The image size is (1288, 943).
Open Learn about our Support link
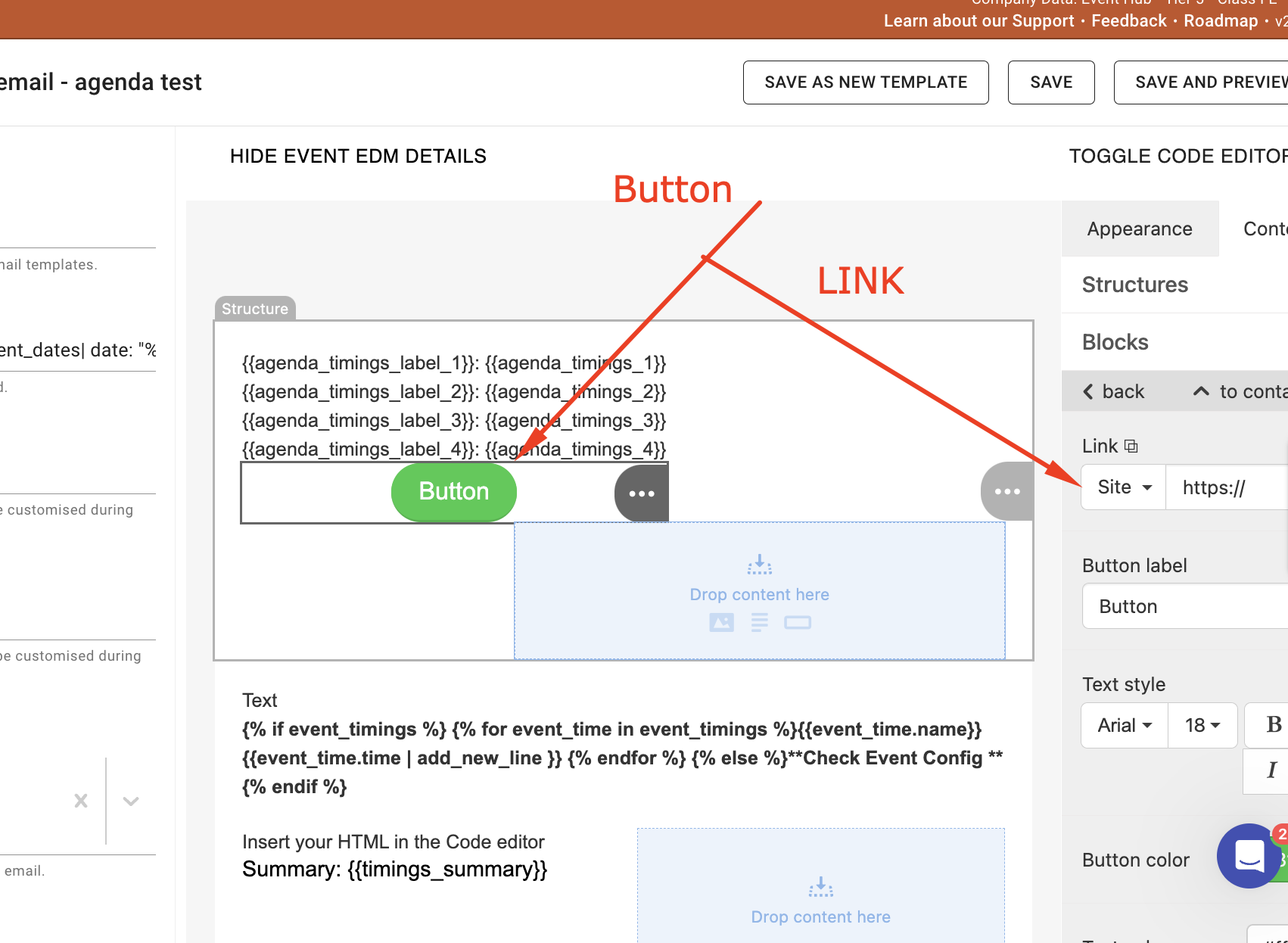click(978, 20)
